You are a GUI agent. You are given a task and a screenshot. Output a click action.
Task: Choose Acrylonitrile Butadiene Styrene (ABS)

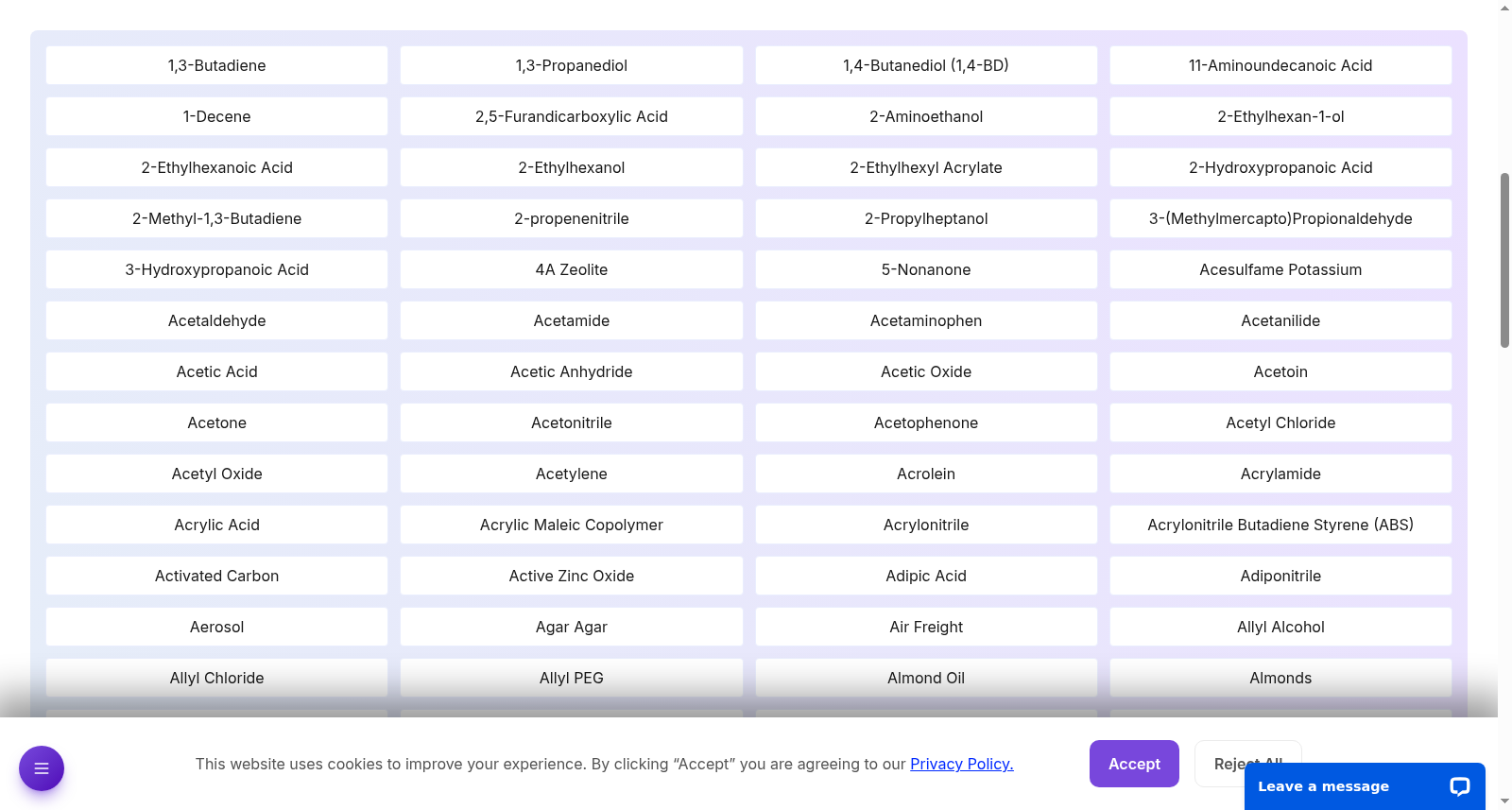[1280, 525]
